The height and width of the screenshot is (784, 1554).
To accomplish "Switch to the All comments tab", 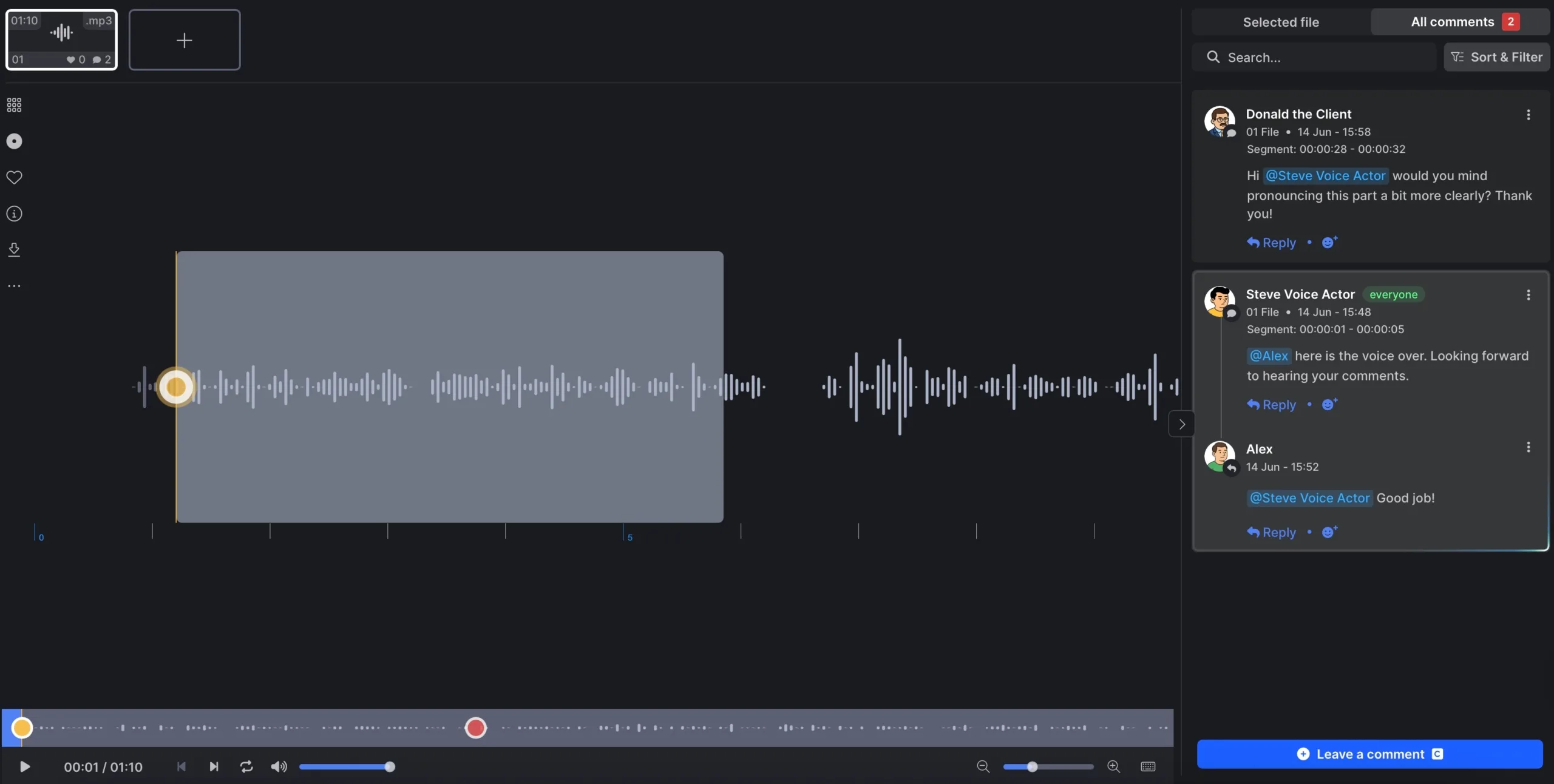I will (1460, 21).
